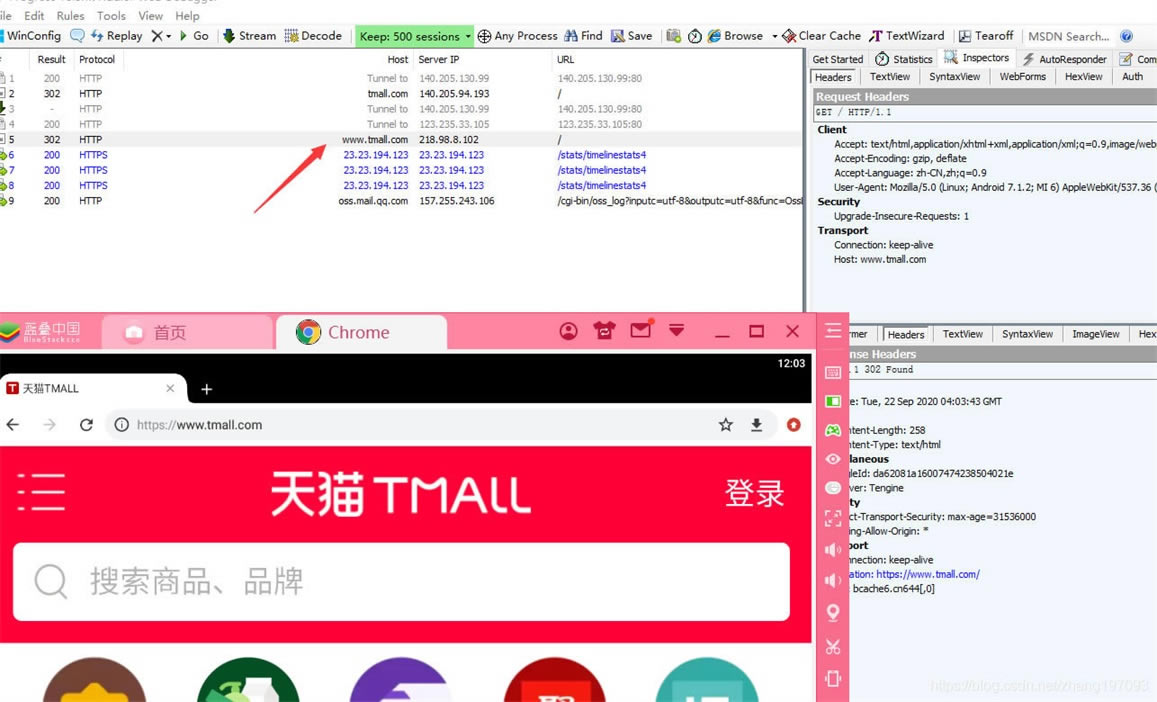
Task: Toggle Stream mode in Fiddler
Action: [249, 35]
